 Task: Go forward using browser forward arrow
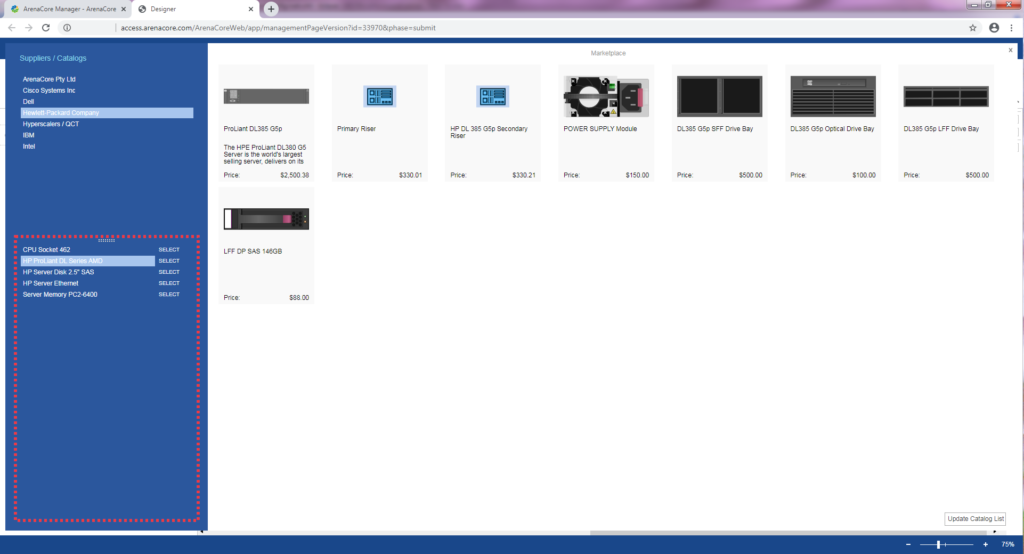point(29,27)
